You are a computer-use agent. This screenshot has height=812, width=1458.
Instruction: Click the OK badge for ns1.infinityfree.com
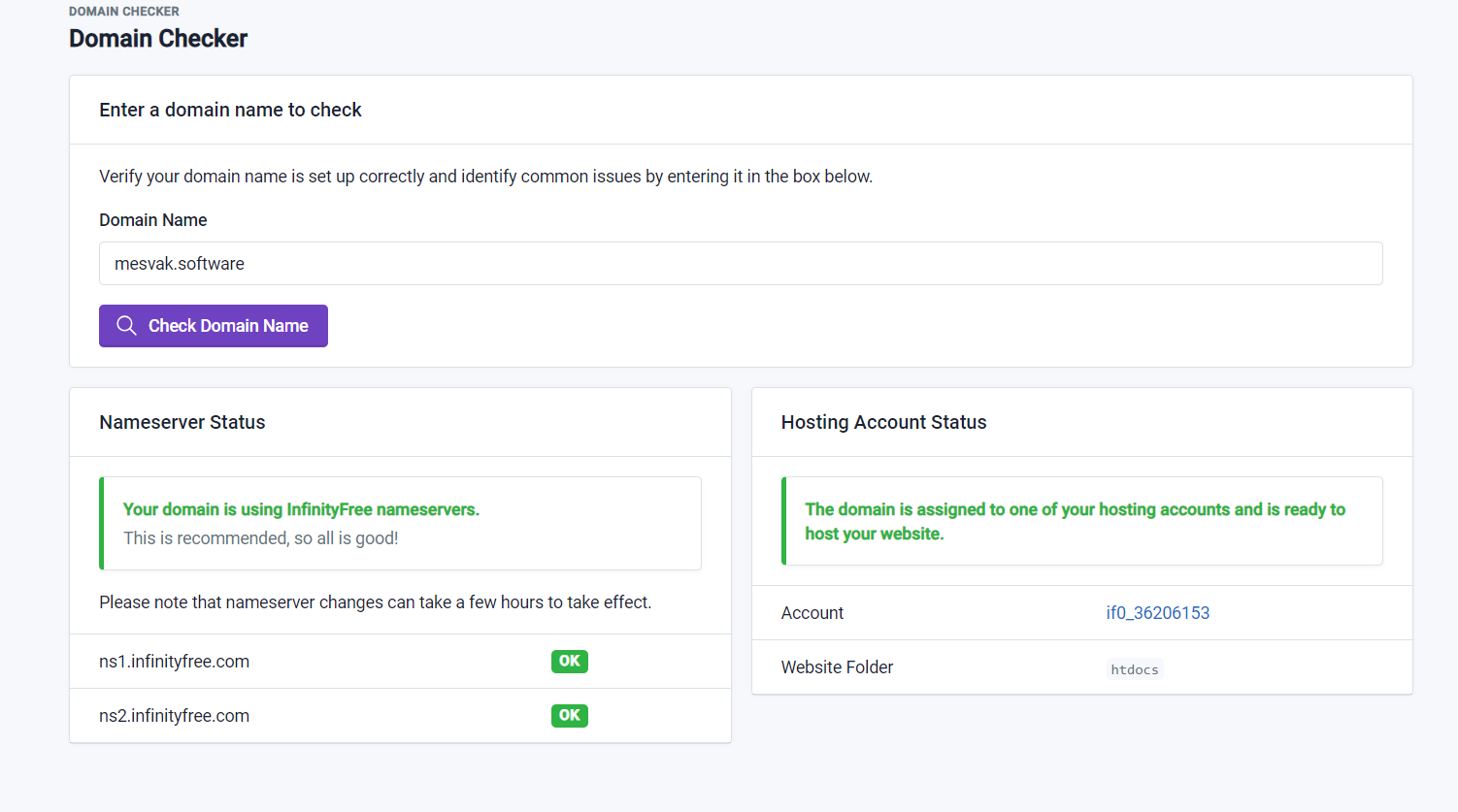(x=570, y=661)
